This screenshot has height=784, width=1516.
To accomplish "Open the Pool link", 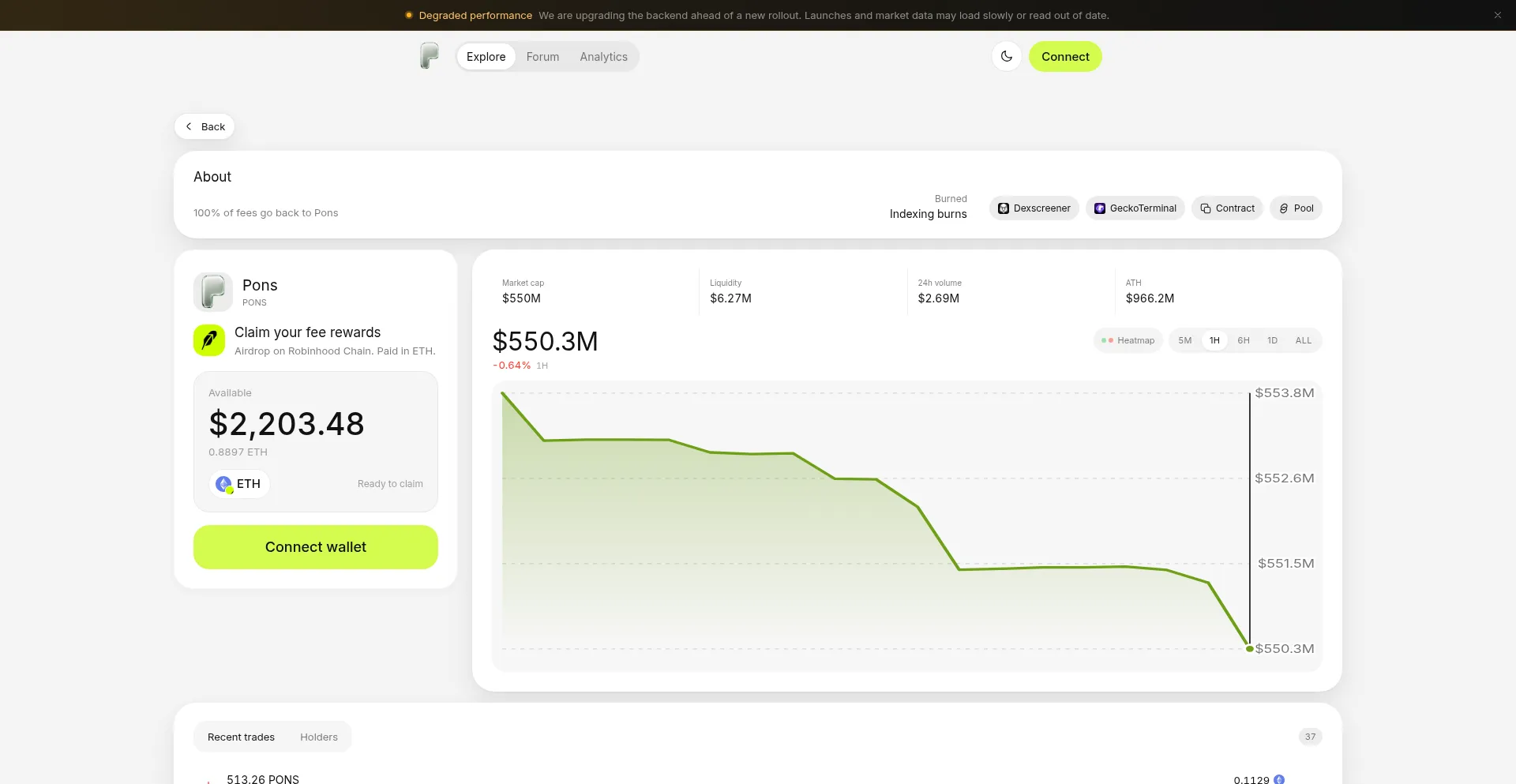I will pos(1296,208).
